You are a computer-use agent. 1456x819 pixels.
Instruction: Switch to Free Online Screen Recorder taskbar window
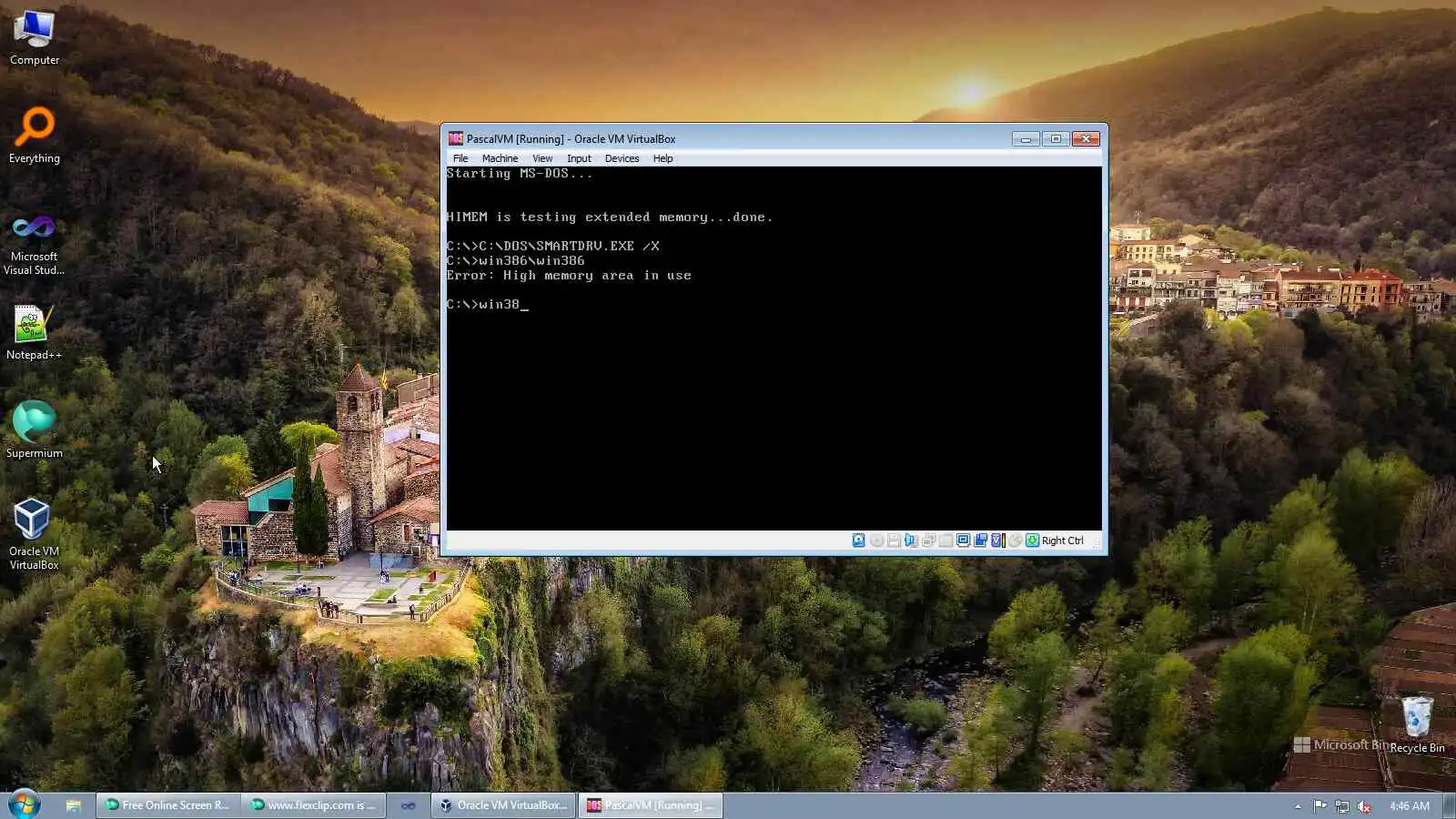tap(168, 805)
